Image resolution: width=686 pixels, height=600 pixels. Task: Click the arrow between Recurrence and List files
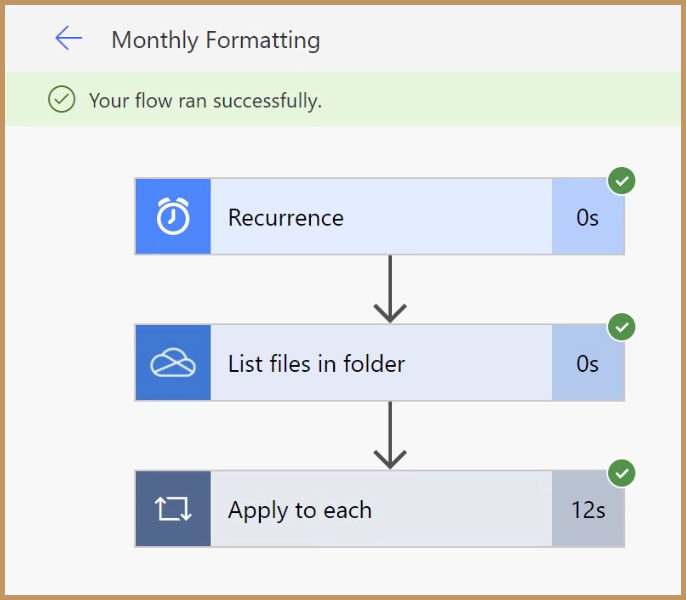point(390,289)
